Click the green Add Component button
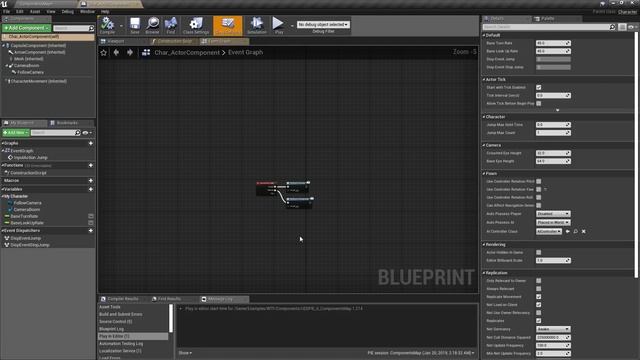This screenshot has height=360, width=640. tap(26, 28)
